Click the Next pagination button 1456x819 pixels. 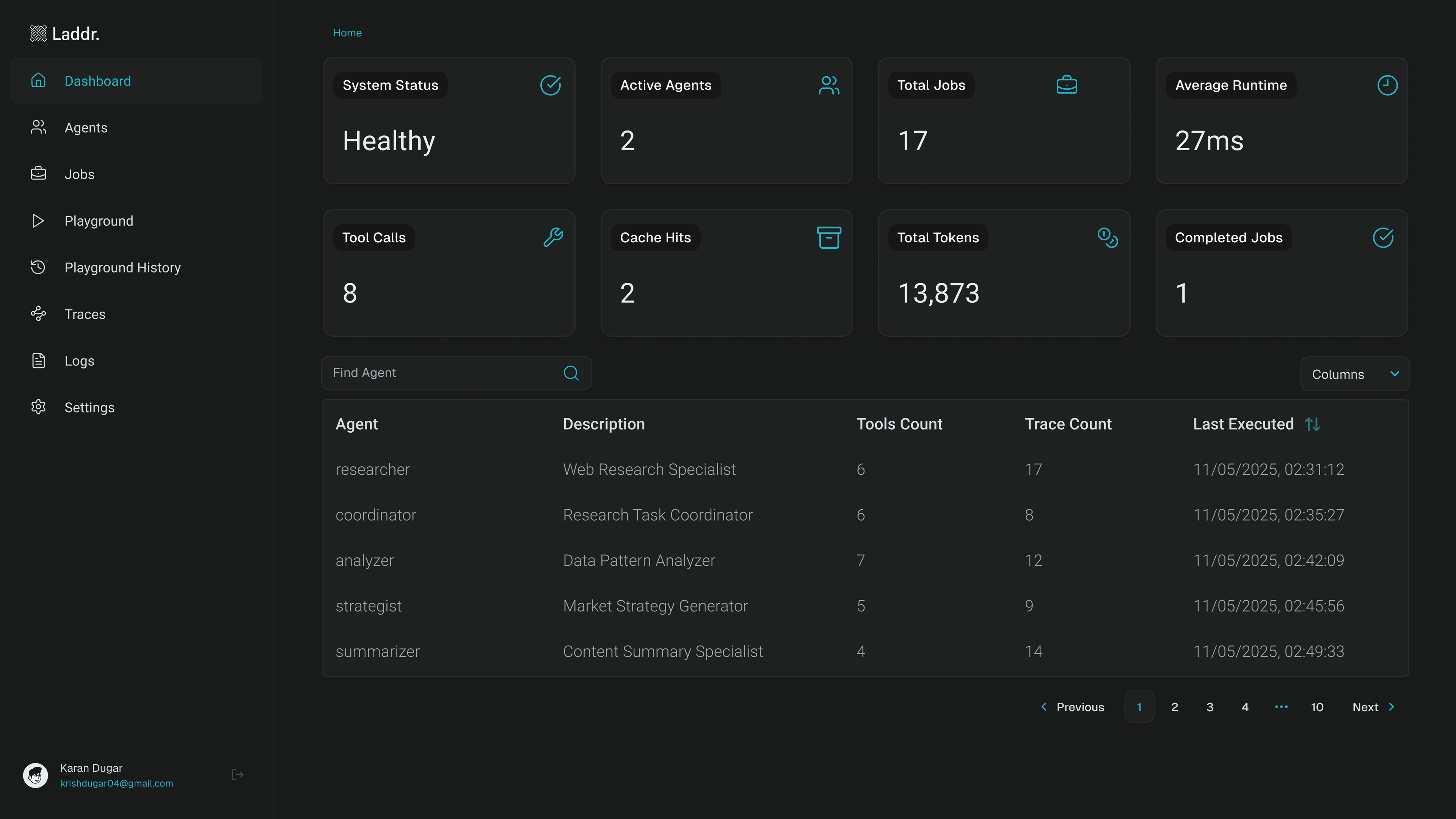point(1365,706)
